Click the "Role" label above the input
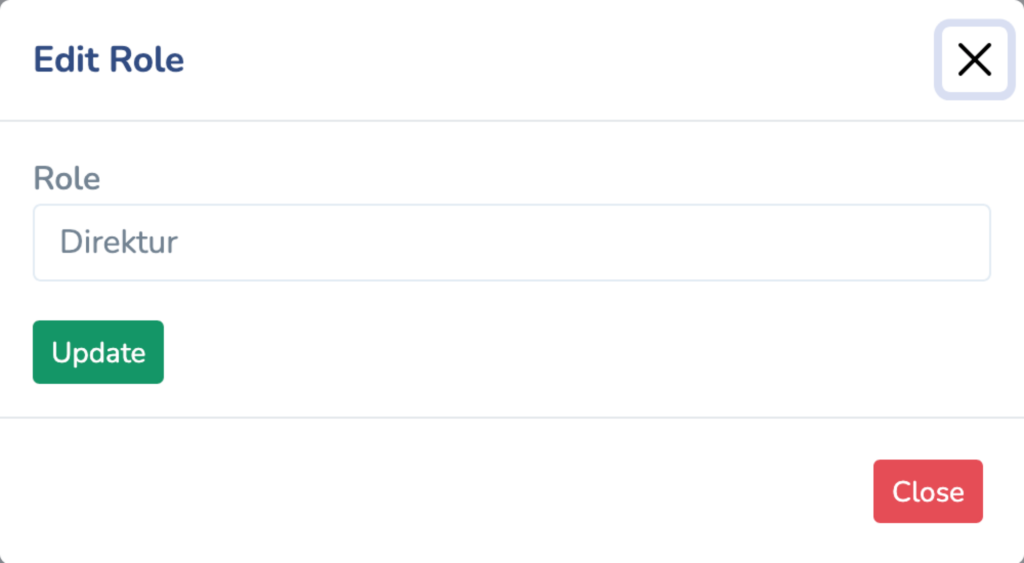Screen dimensions: 1024x563 coord(67,179)
